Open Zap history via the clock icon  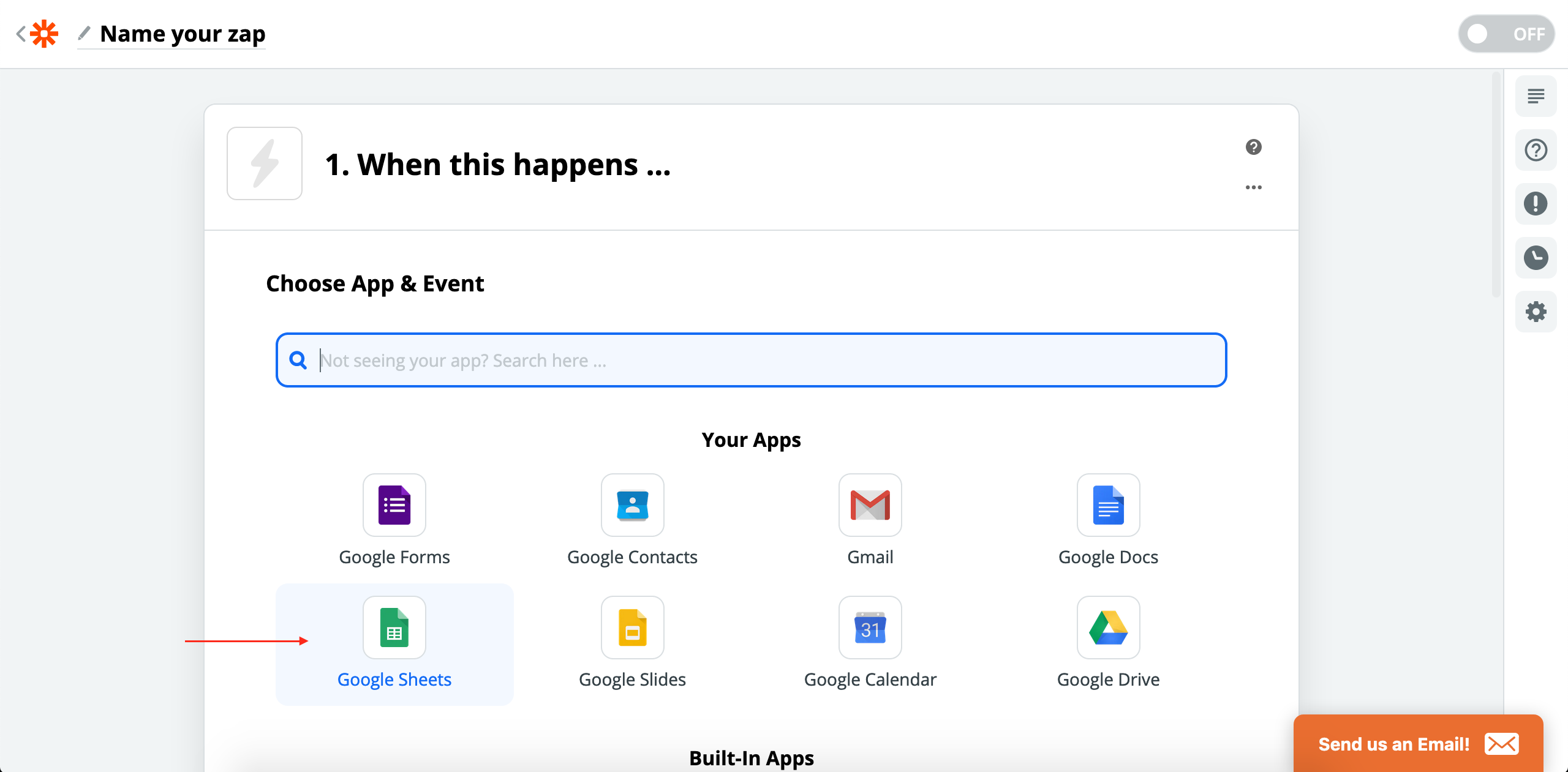coord(1536,257)
